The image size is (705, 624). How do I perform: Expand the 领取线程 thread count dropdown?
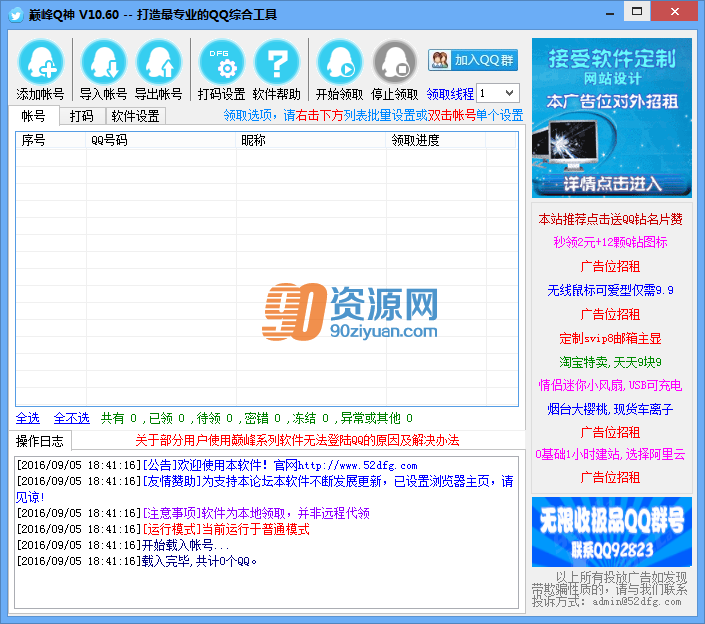(x=509, y=93)
